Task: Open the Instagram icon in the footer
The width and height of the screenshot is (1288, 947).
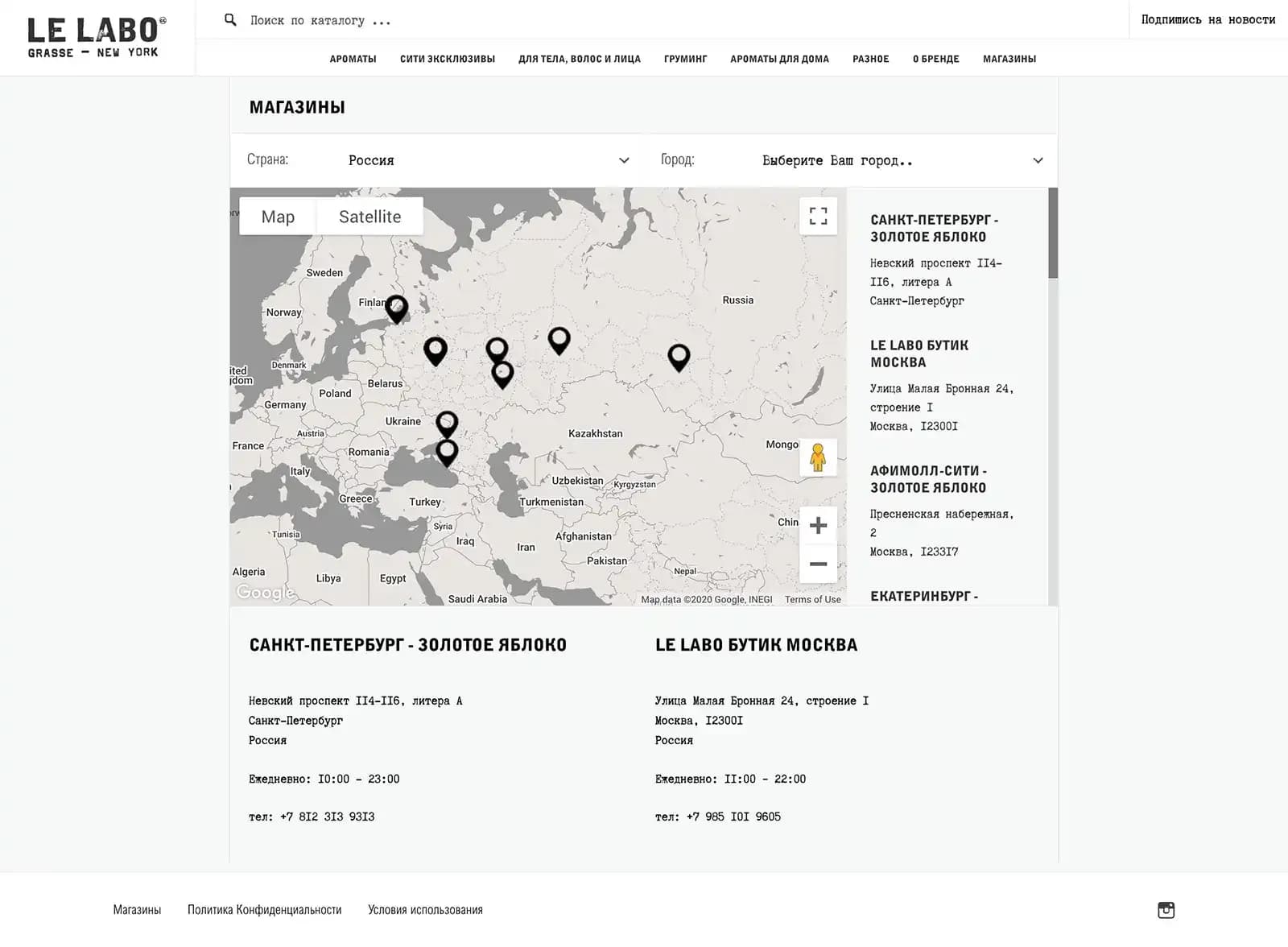Action: coord(1166,910)
